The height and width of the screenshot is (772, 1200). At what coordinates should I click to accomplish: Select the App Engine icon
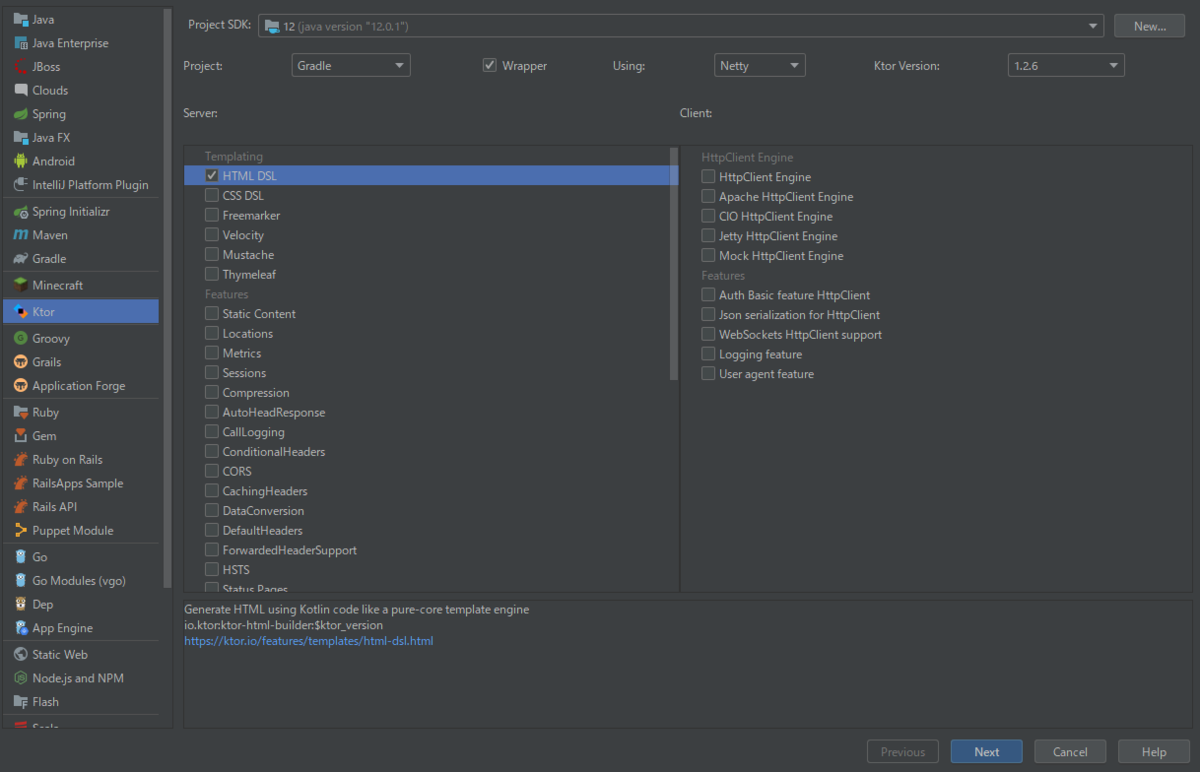pyautogui.click(x=21, y=628)
